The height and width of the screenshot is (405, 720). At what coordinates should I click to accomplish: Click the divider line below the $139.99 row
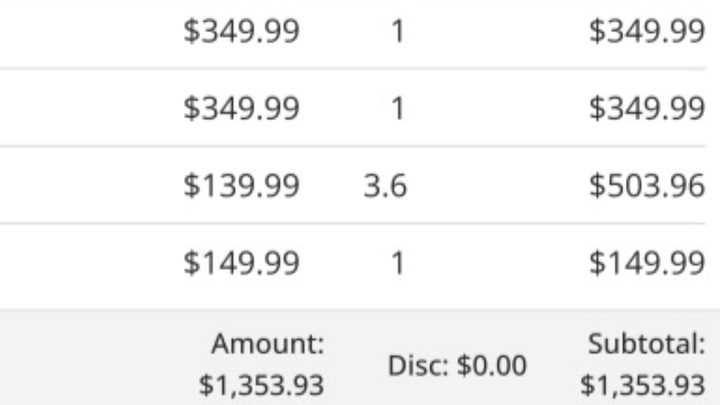point(353,224)
